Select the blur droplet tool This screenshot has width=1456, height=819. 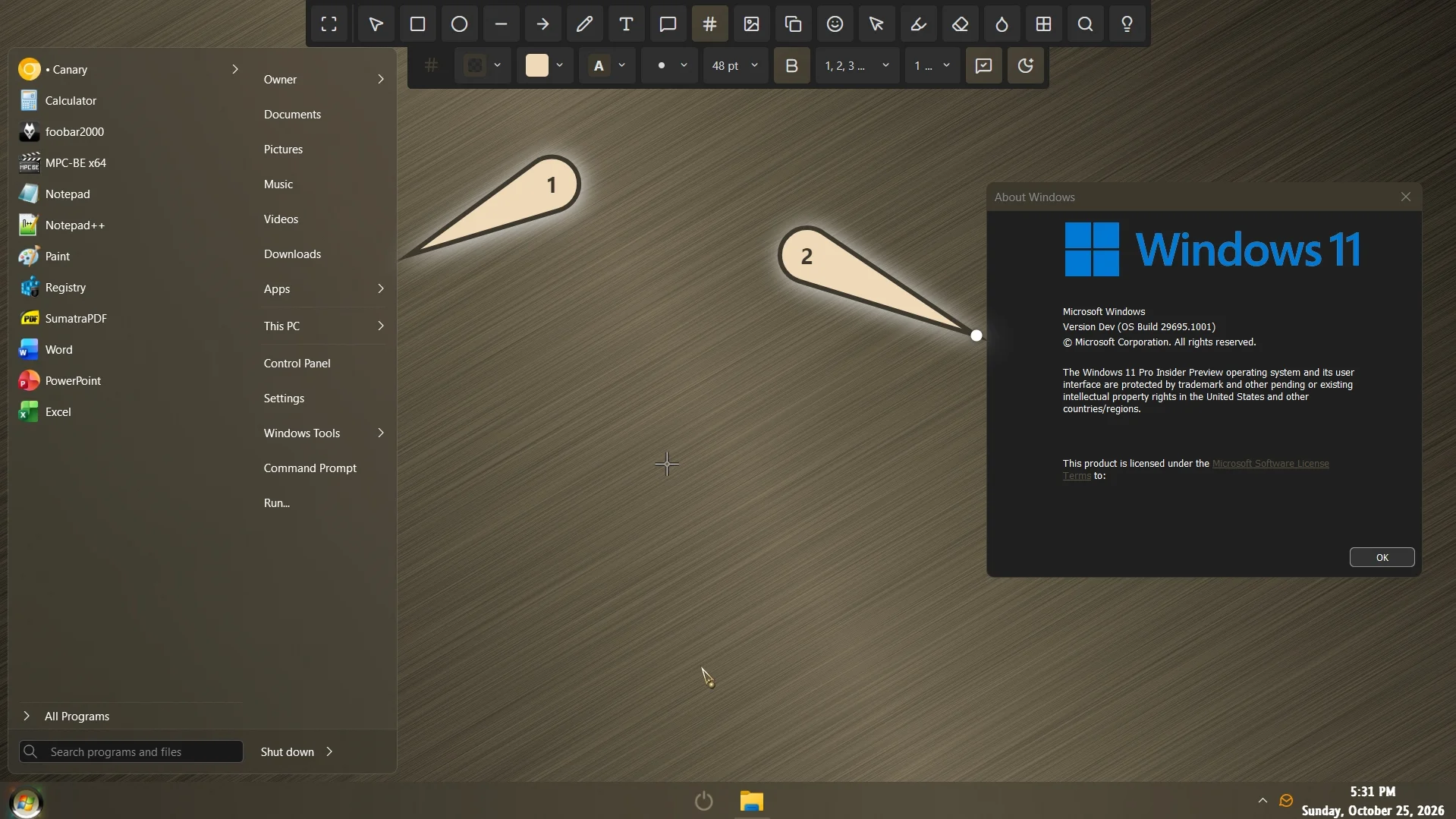(1002, 24)
